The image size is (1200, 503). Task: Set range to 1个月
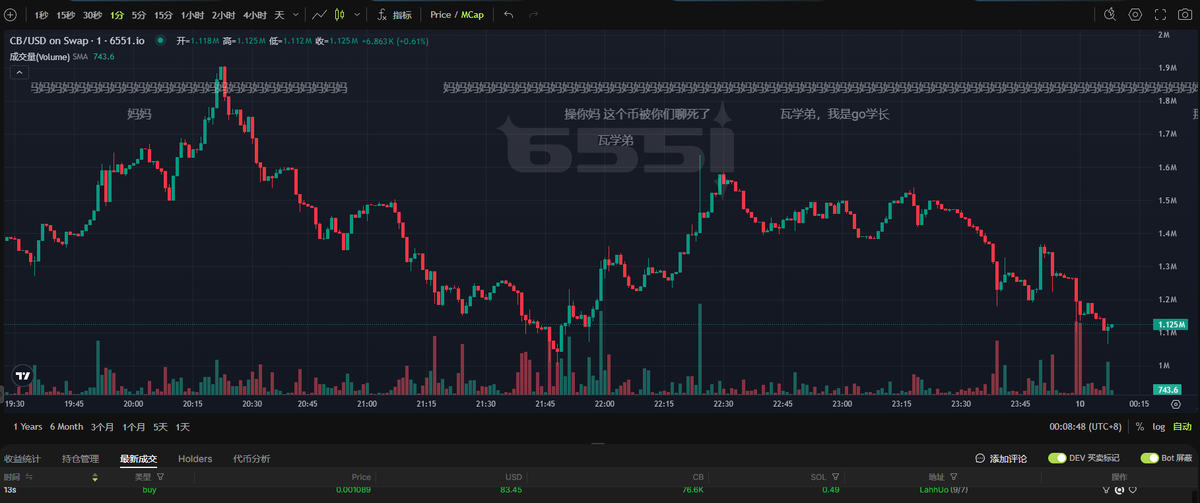pyautogui.click(x=134, y=427)
